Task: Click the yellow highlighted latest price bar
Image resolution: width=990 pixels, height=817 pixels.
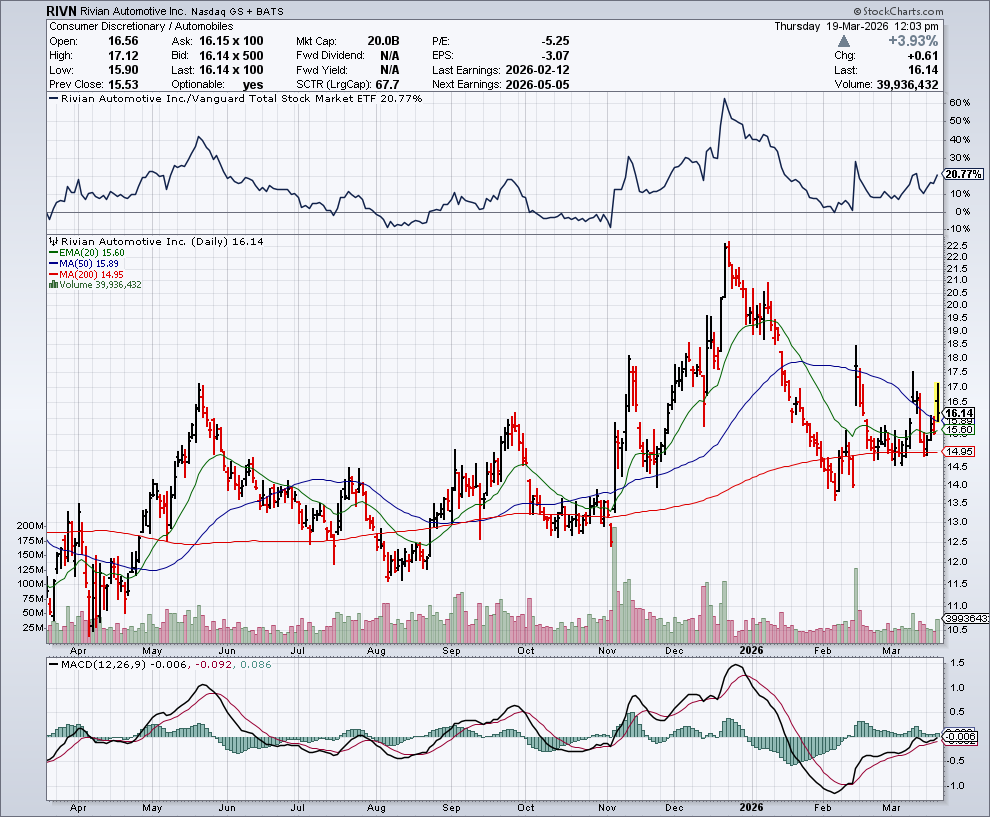Action: [x=936, y=392]
